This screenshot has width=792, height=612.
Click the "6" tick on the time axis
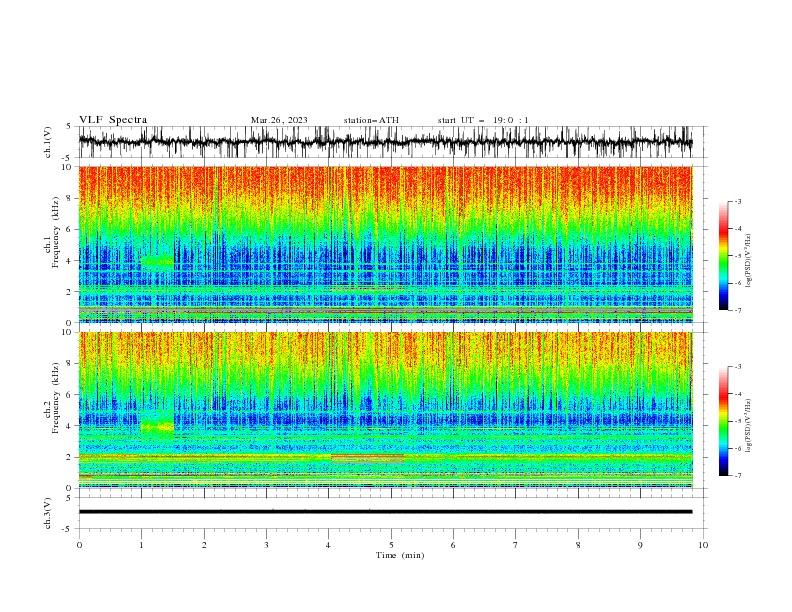454,545
